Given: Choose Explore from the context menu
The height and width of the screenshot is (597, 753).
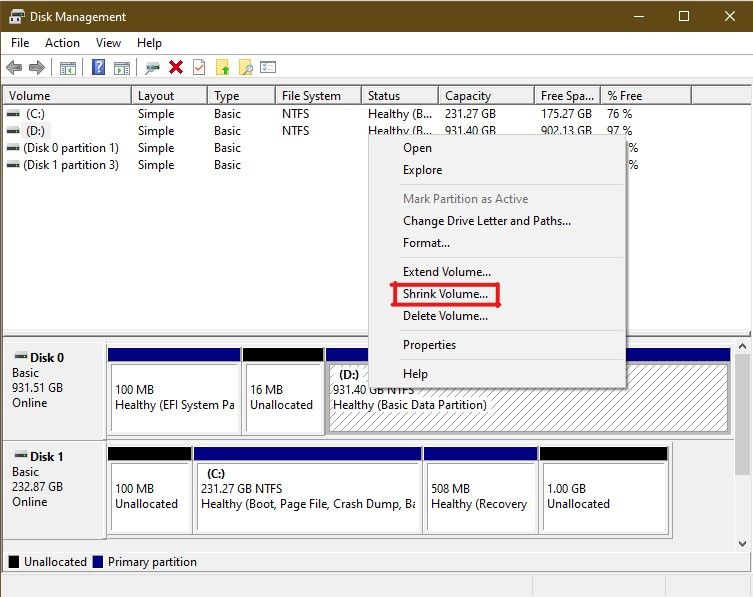Looking at the screenshot, I should [497, 170].
